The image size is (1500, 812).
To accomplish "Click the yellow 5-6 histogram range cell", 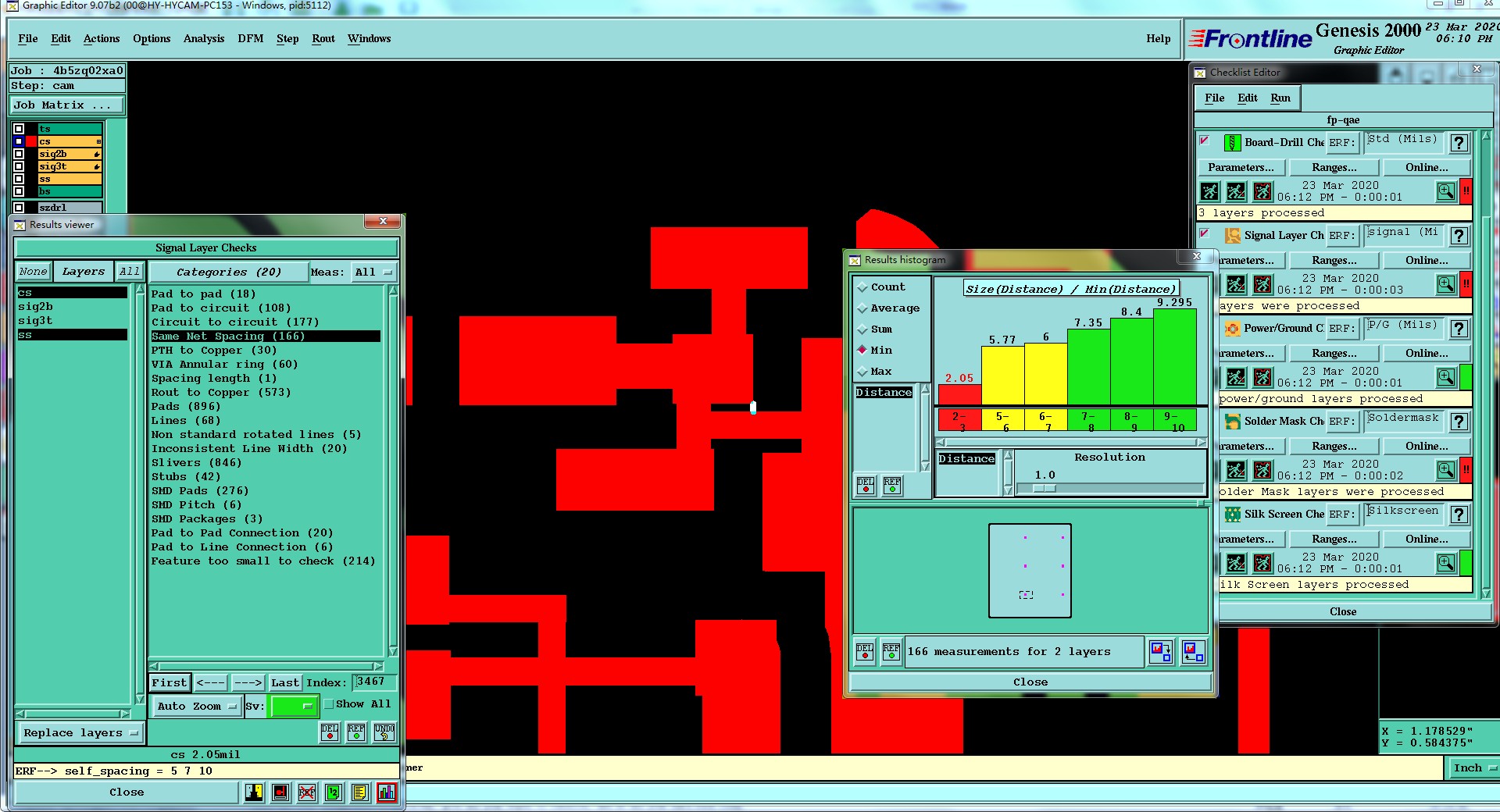I will [x=1003, y=422].
